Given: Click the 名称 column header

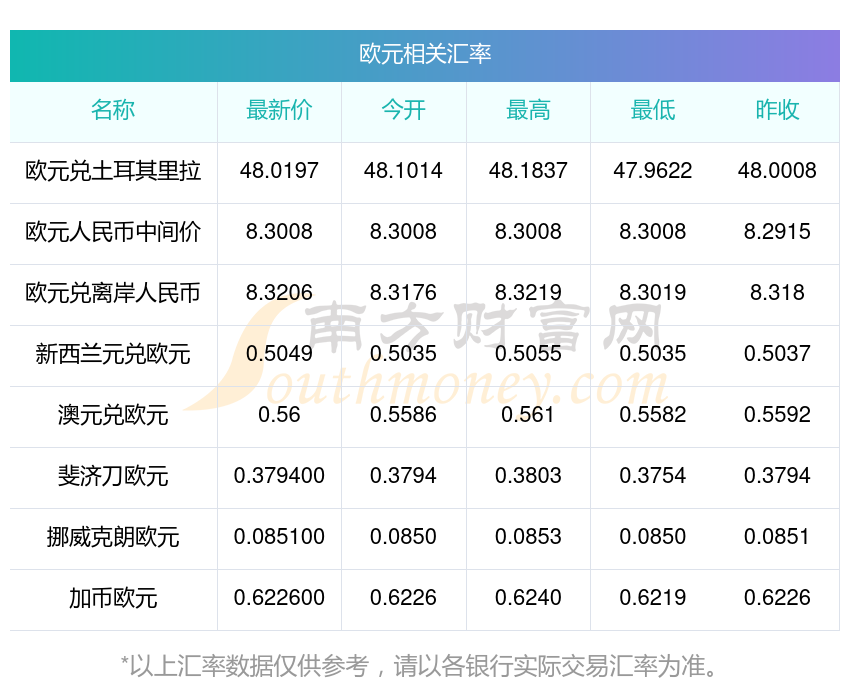Looking at the screenshot, I should (x=113, y=110).
